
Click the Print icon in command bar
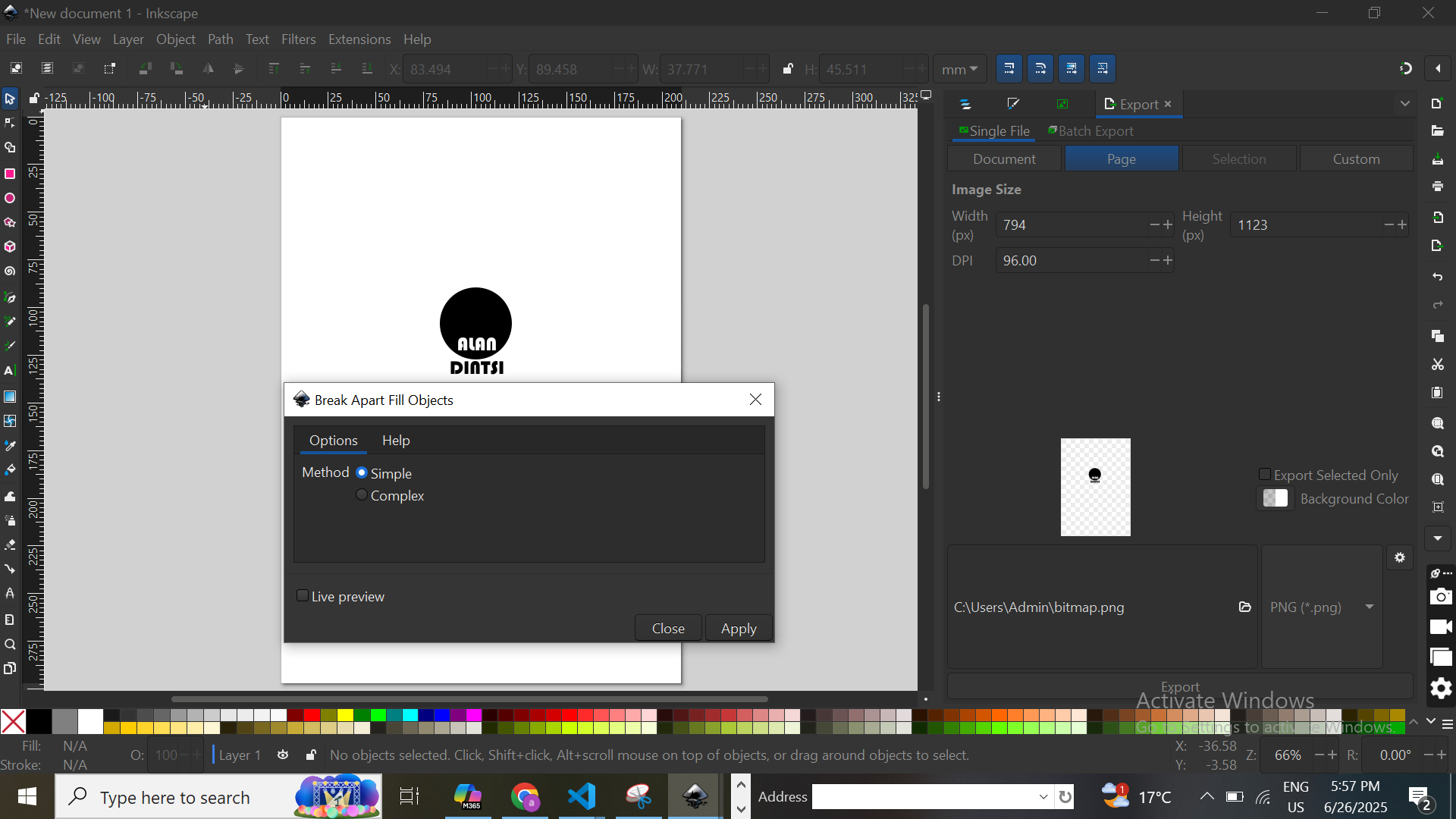click(x=1438, y=187)
